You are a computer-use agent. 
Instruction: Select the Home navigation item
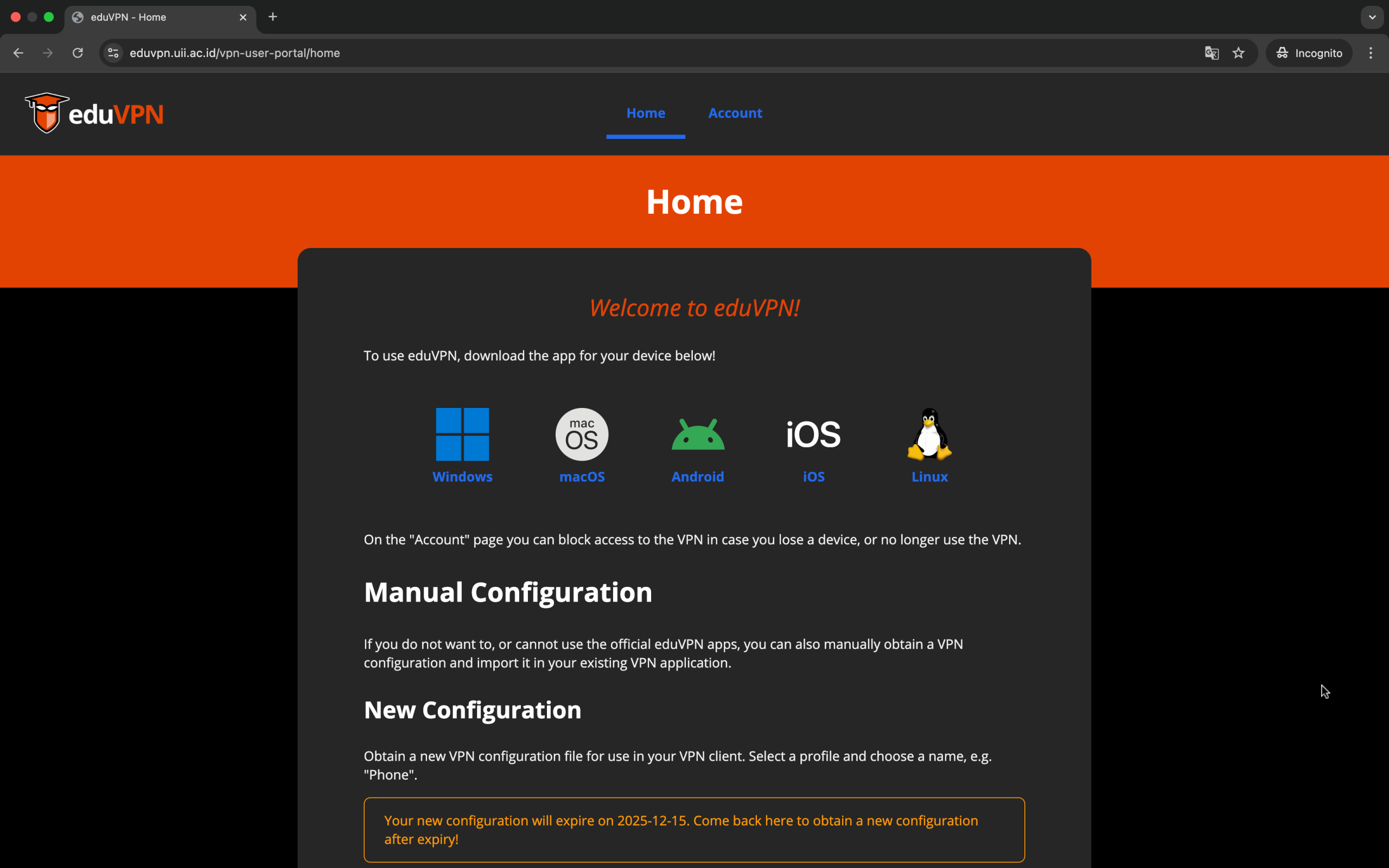pos(645,113)
